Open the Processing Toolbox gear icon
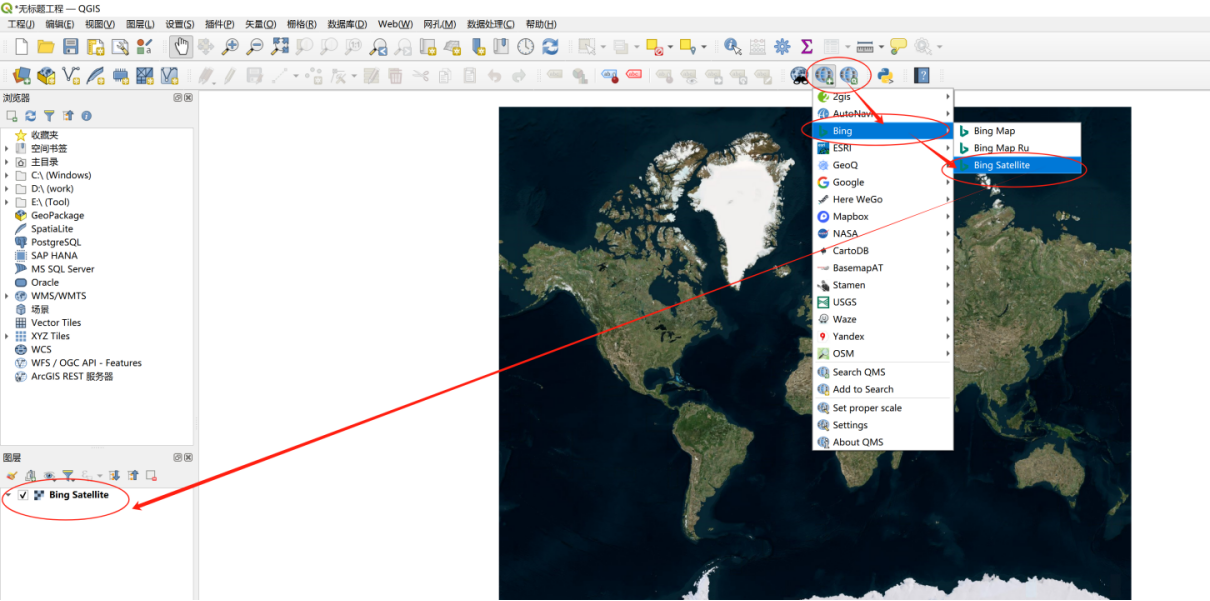The image size is (1210, 601). tap(782, 46)
